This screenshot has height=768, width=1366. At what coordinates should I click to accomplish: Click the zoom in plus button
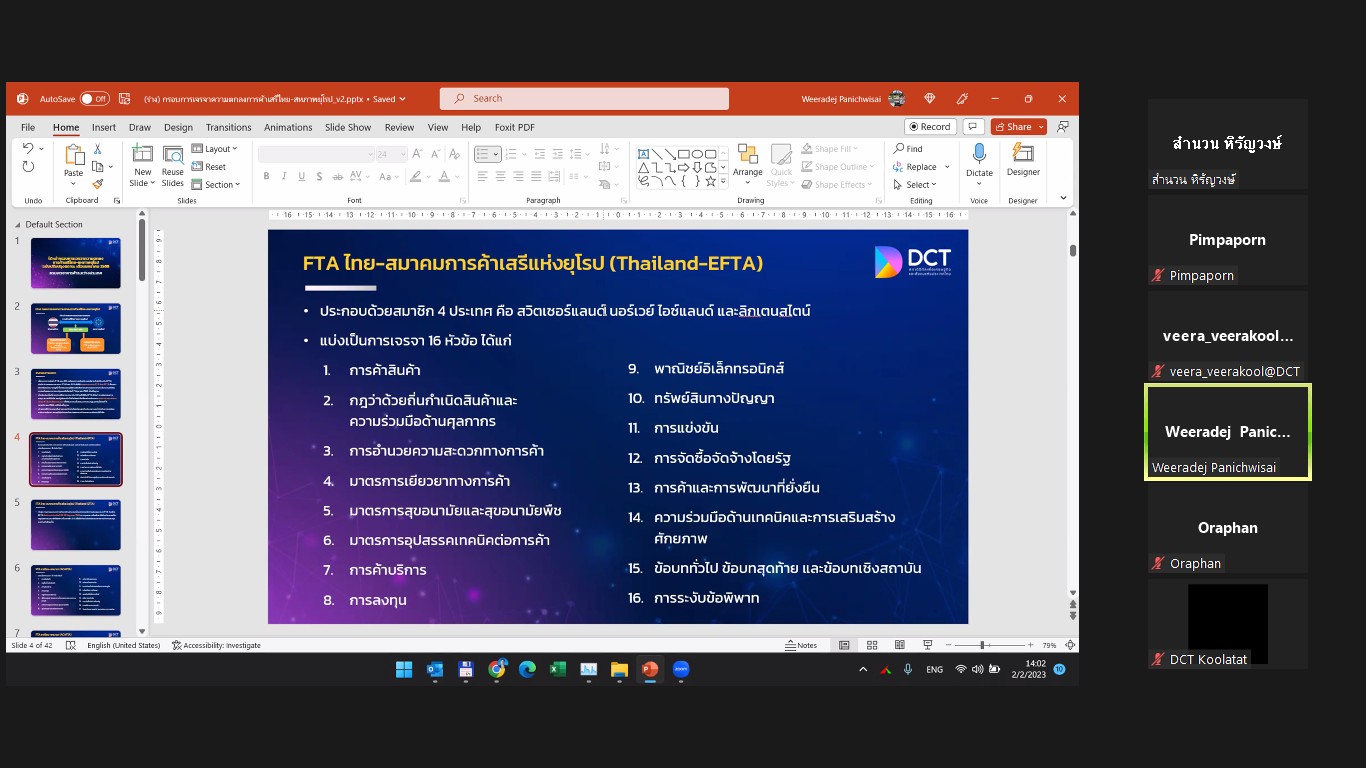pyautogui.click(x=1032, y=645)
